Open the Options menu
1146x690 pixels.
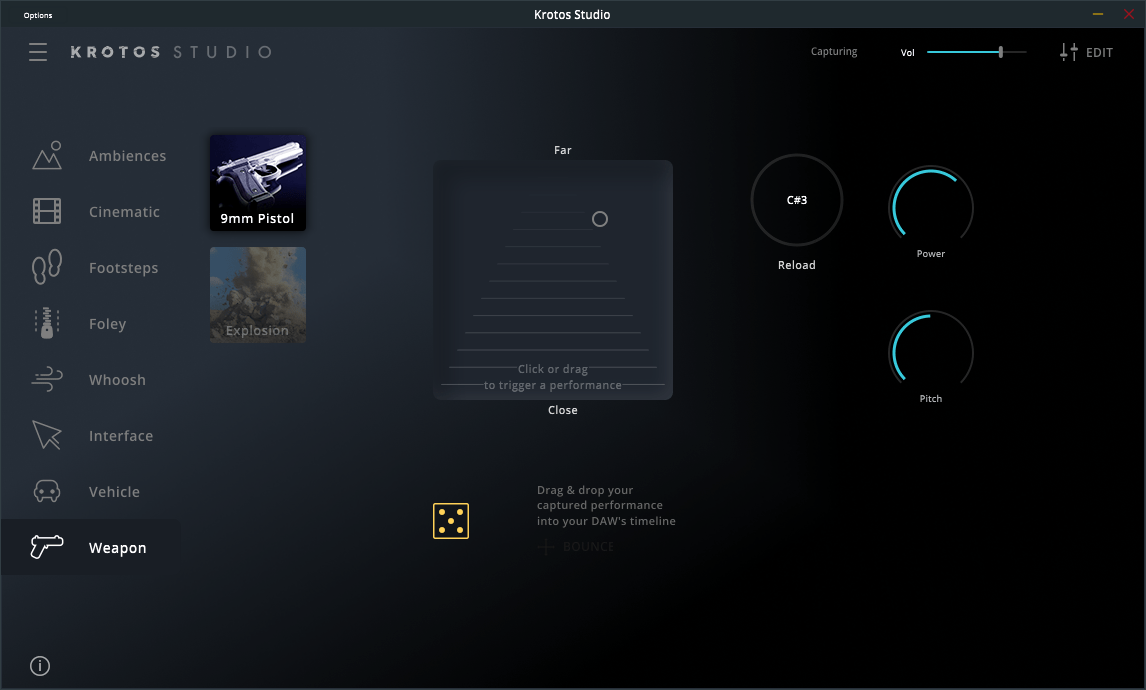(37, 14)
